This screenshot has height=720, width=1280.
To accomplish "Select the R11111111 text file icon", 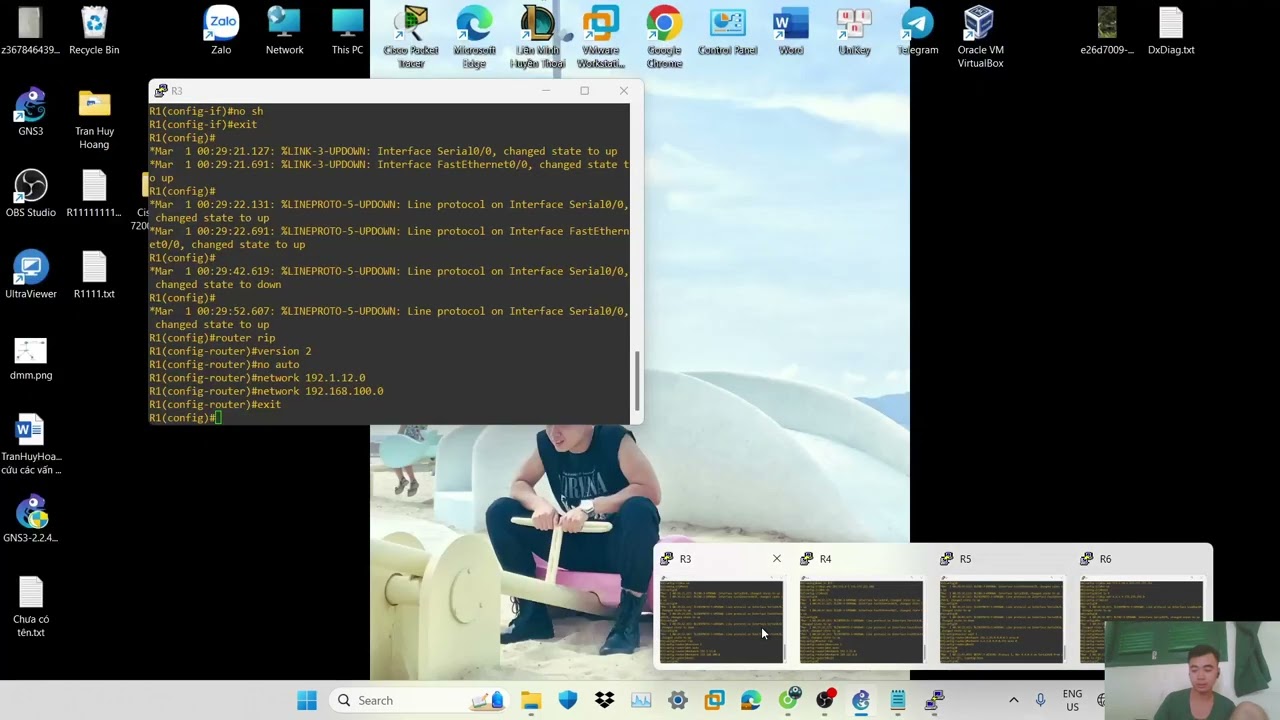I will [94, 193].
